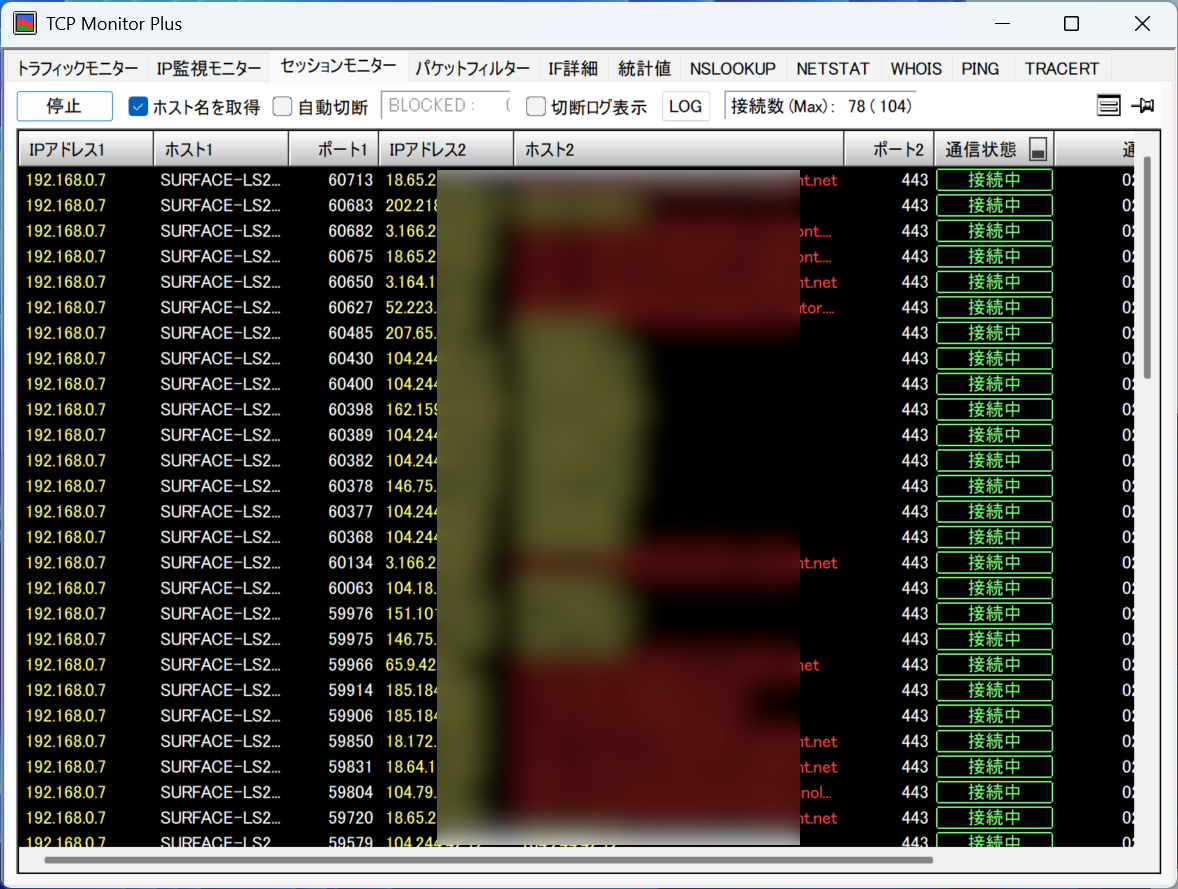
Task: Open the NSLOOKUP tab
Action: coord(732,68)
